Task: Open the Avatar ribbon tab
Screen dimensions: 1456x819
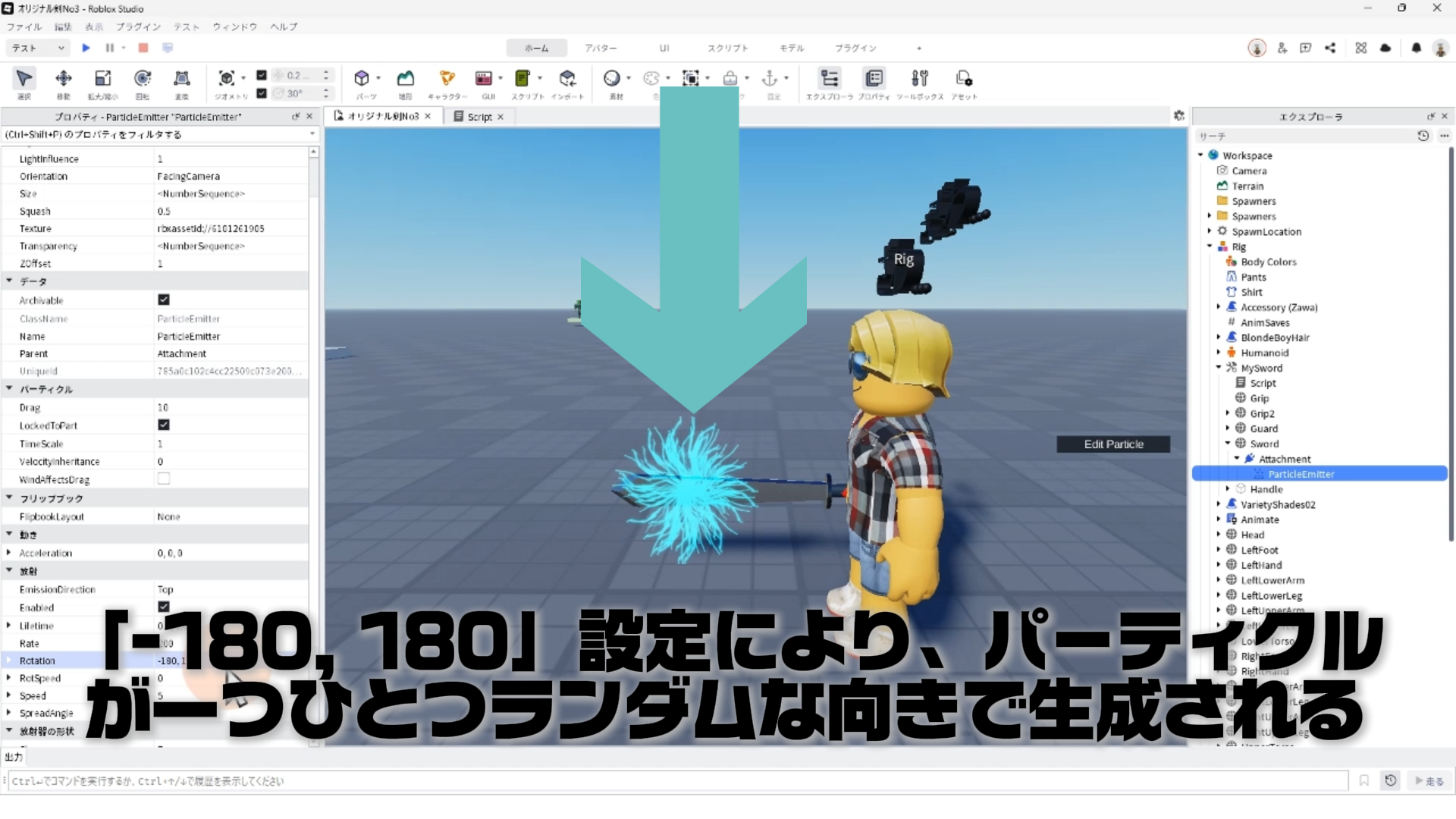Action: [600, 48]
